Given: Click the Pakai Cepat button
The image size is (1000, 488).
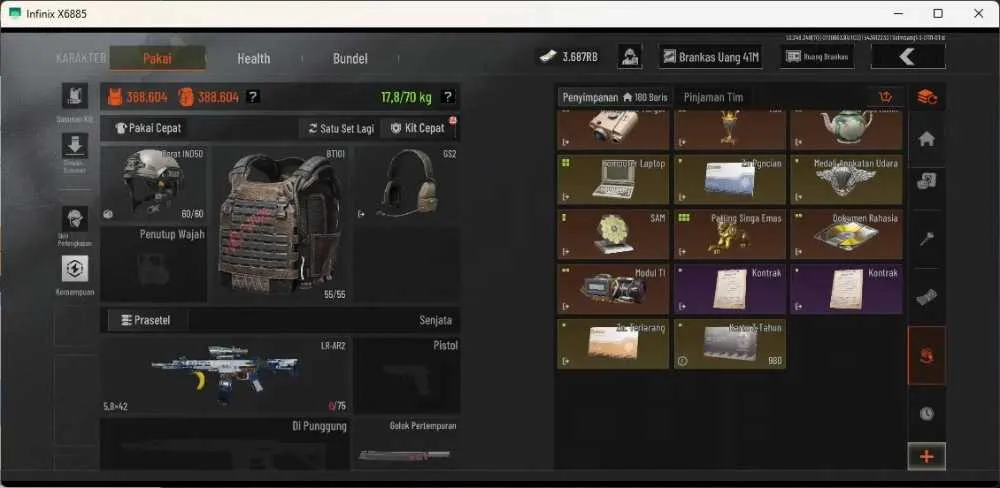Looking at the screenshot, I should click(x=149, y=128).
